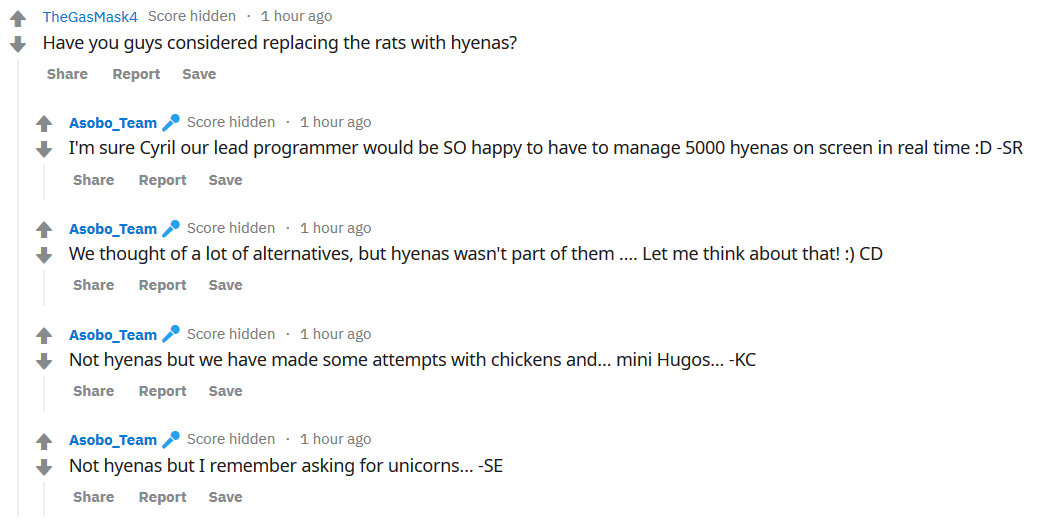Screen dimensions: 1039x532
Task: Click the microphone flair icon on the -KC reply
Action: click(171, 334)
